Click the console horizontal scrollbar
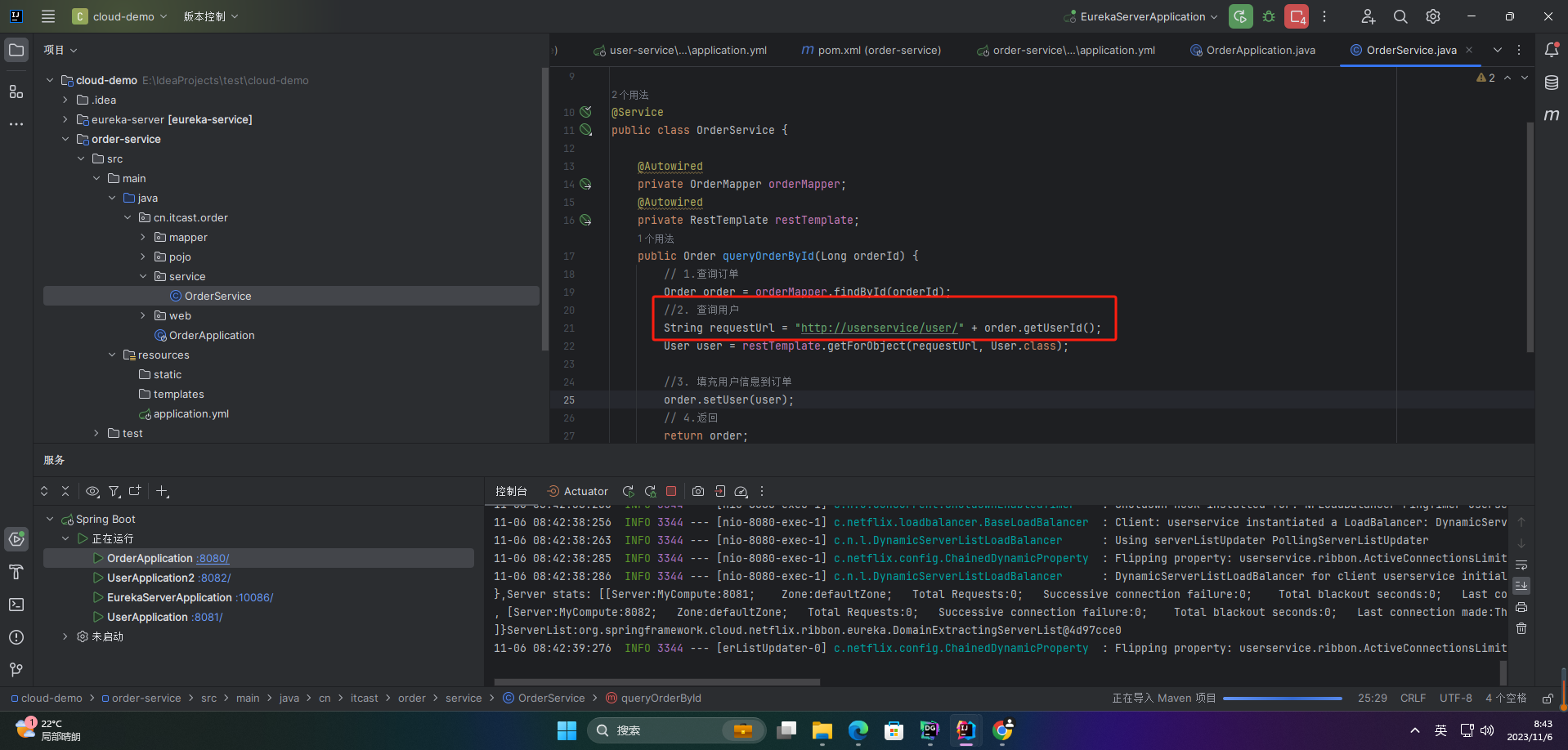1568x750 pixels. coord(657,681)
